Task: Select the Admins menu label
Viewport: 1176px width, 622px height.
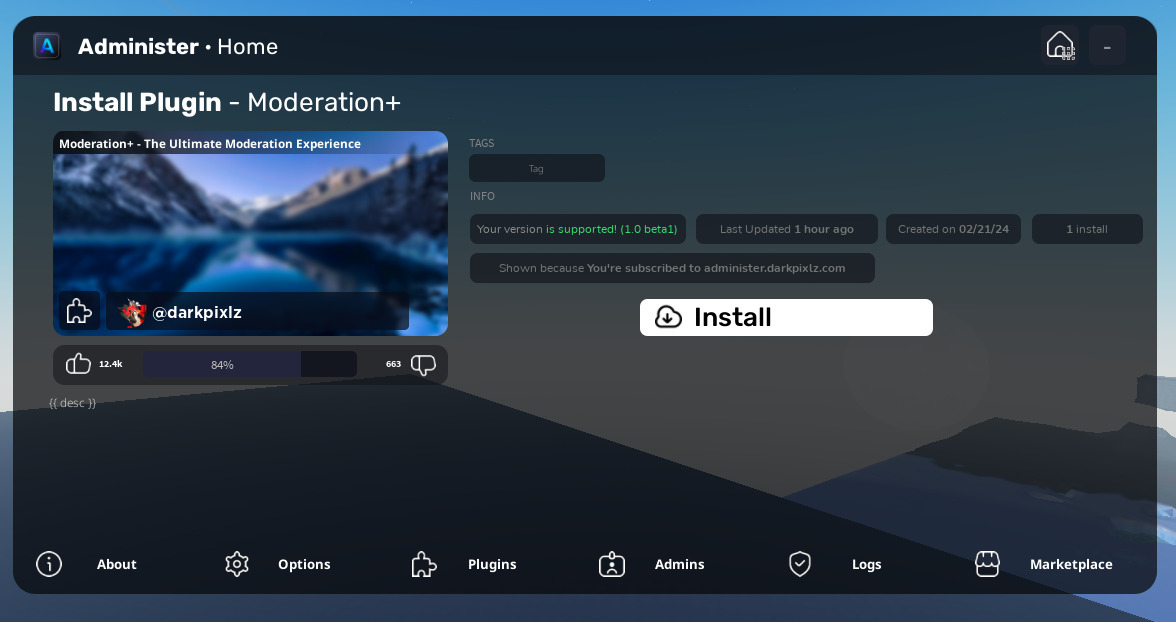Action: (679, 564)
